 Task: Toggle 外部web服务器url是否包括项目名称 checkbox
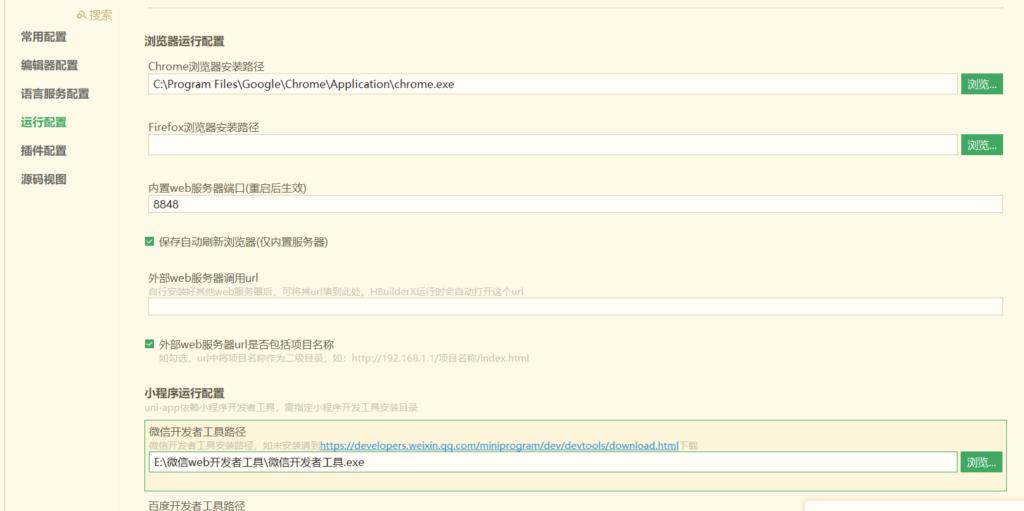coord(150,344)
